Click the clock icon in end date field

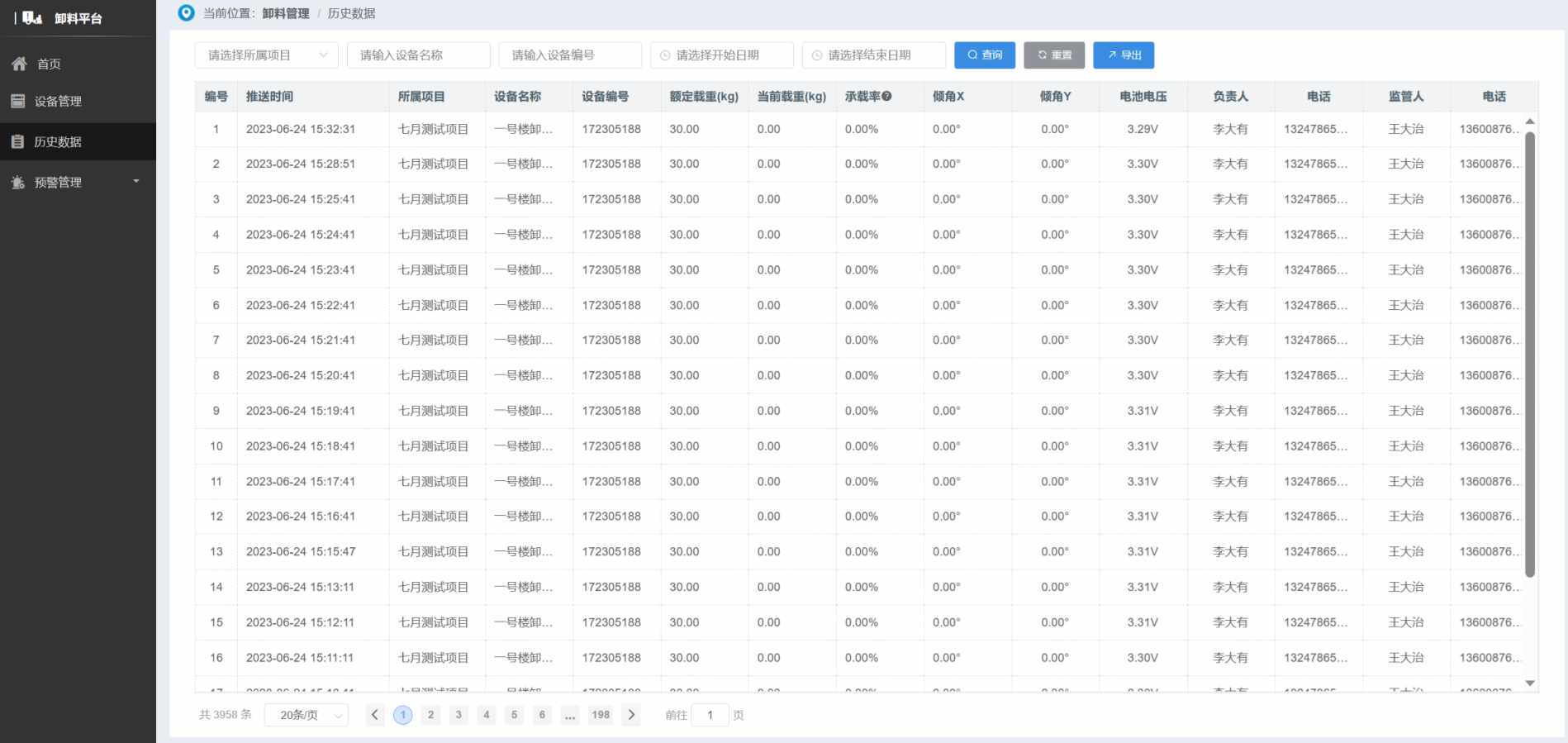[x=817, y=55]
